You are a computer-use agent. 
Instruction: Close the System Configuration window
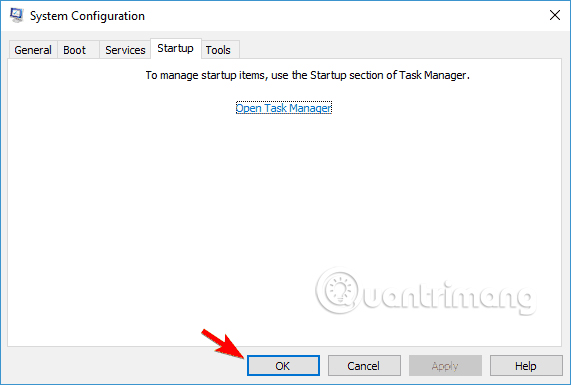tap(555, 15)
